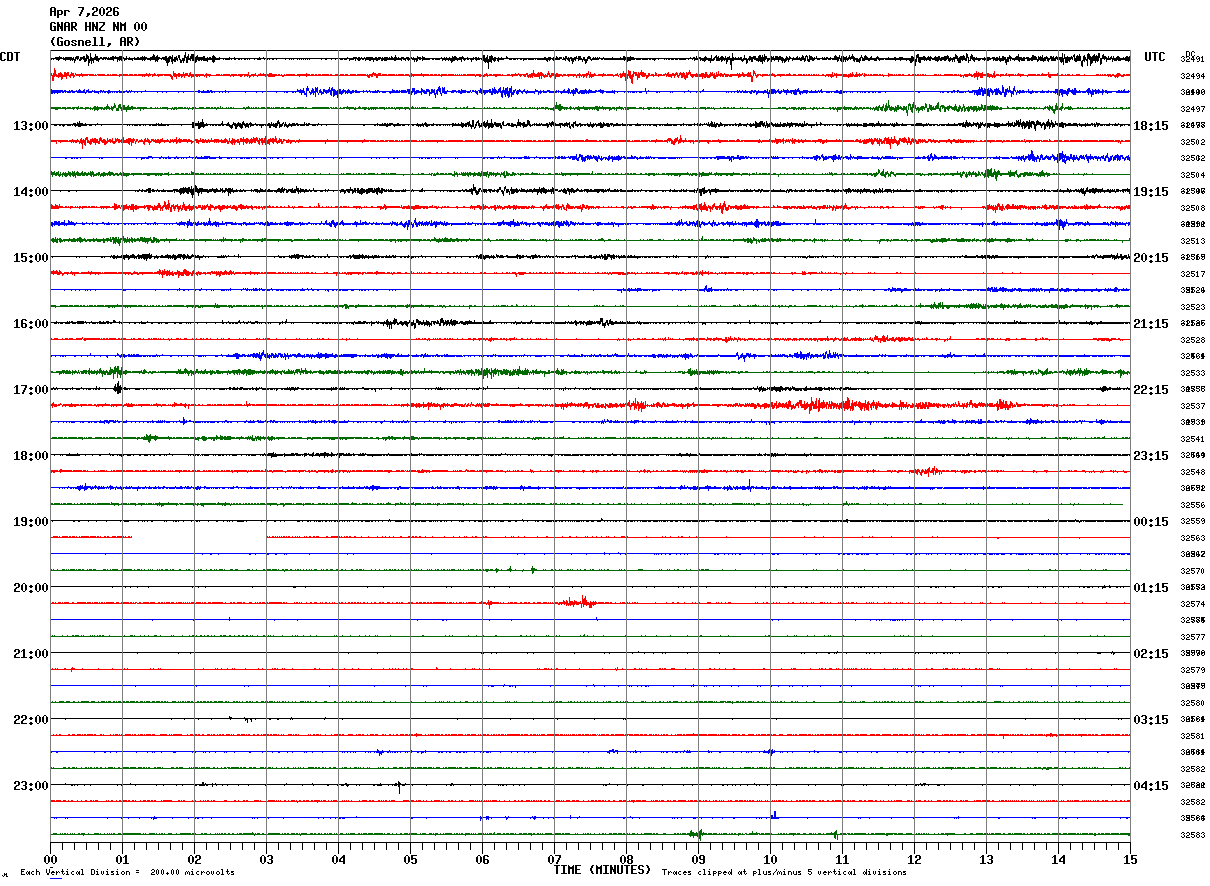Click minute tick label 14 on the axis
This screenshot has height=886, width=1210.
coord(1058,859)
